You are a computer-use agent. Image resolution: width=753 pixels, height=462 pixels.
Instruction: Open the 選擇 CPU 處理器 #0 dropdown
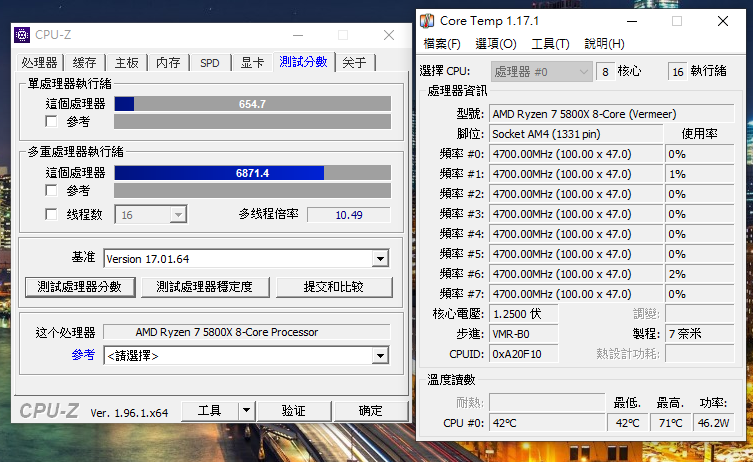point(541,72)
